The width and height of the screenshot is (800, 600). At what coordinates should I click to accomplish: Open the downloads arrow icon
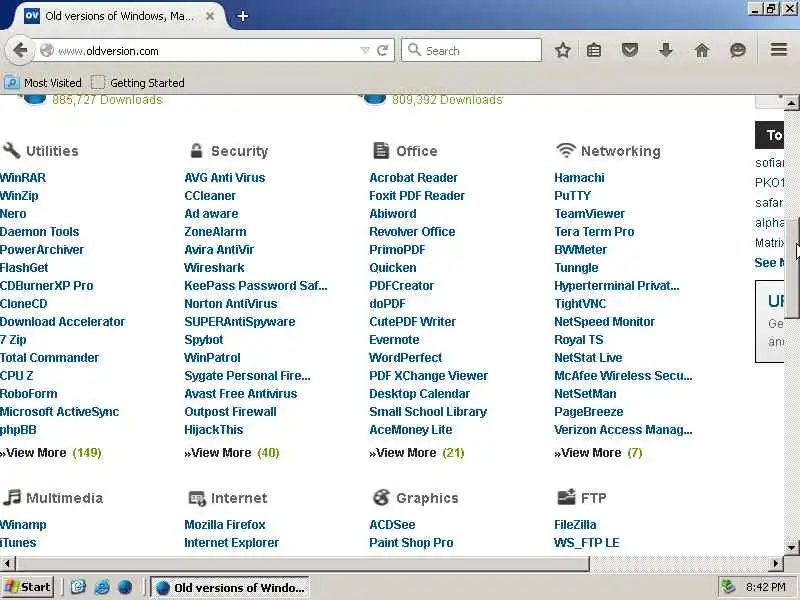coord(666,50)
